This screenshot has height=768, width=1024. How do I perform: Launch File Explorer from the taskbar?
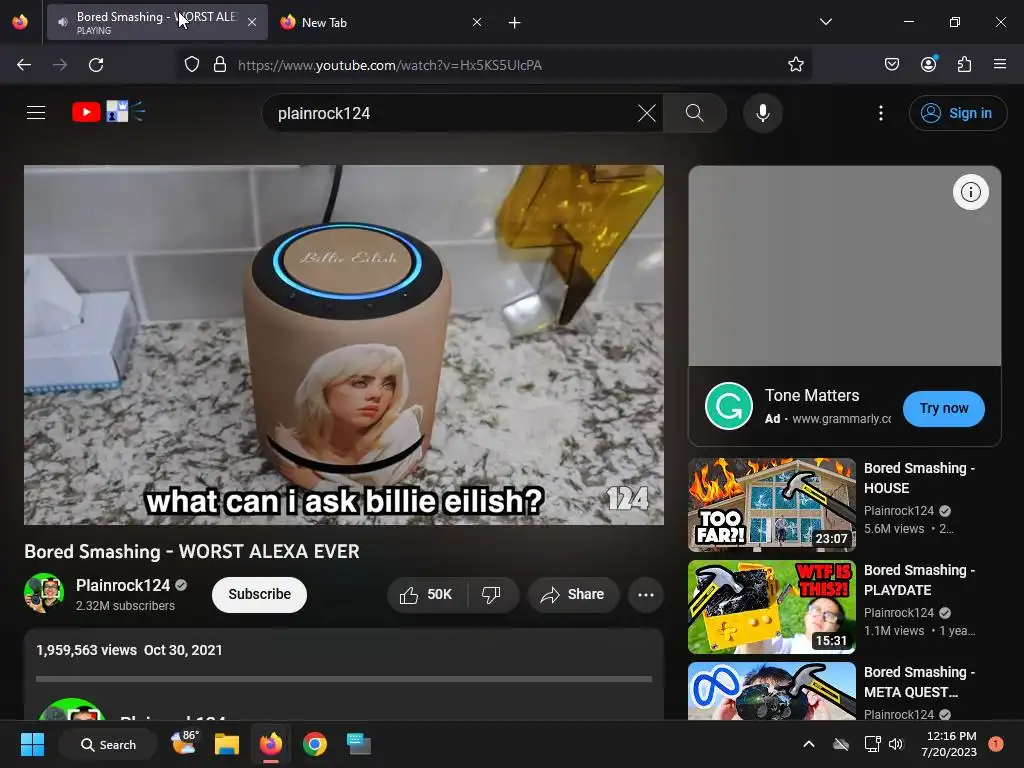click(x=227, y=744)
